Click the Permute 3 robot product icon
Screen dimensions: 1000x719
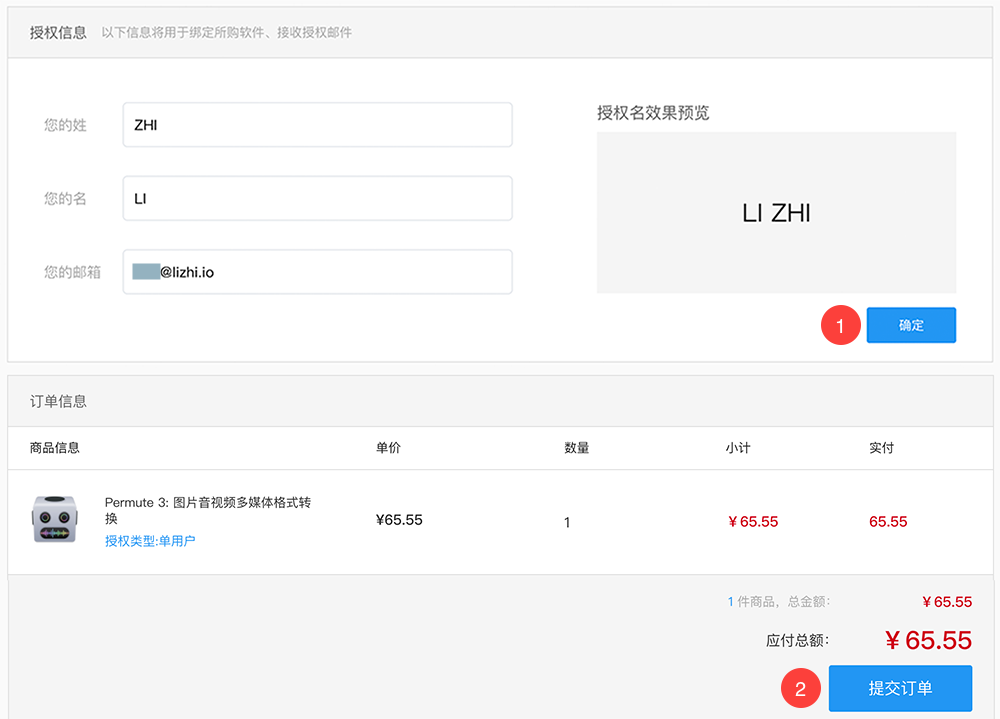[55, 519]
